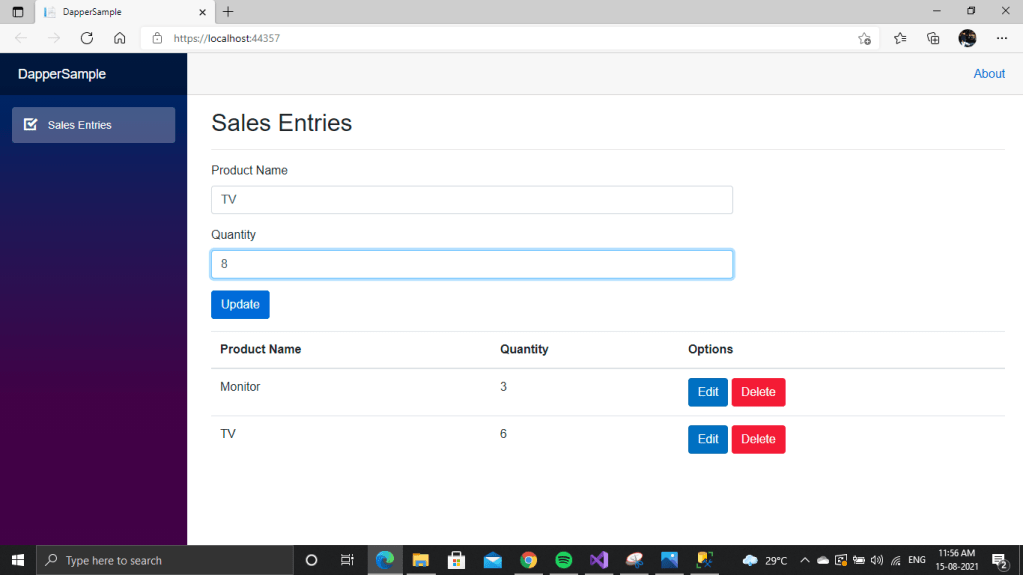
Task: Open the tab actions menu button
Action: [x=17, y=12]
